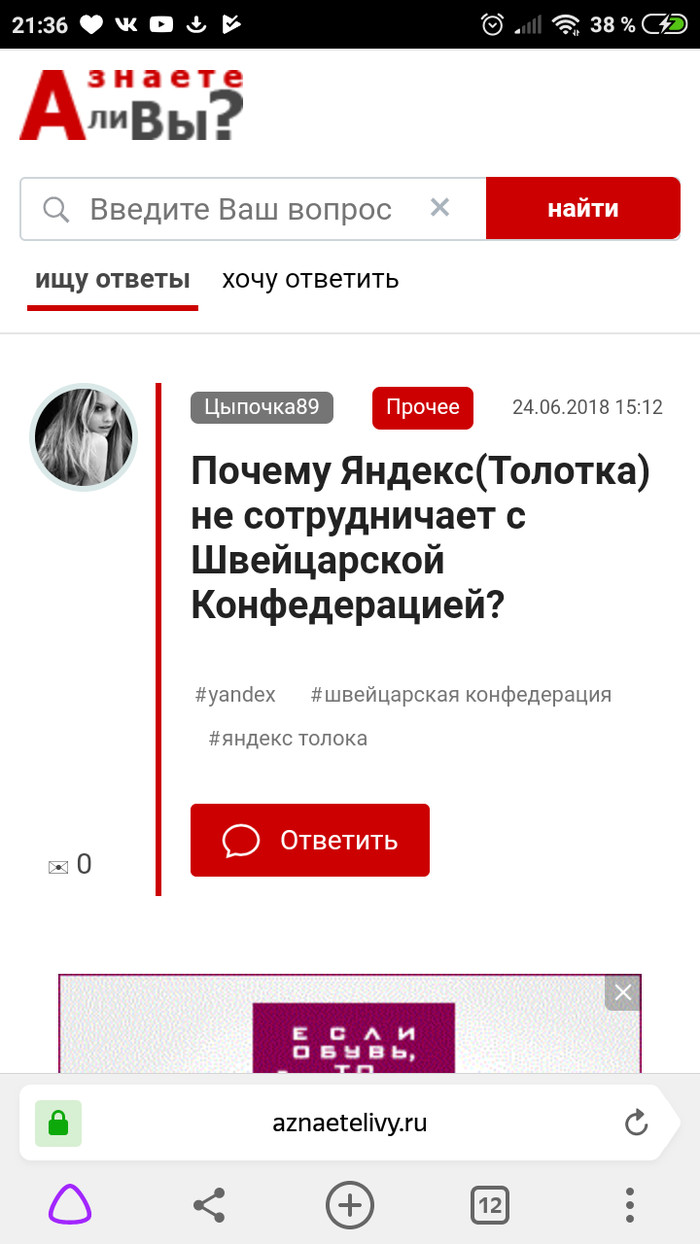Open the tab switcher showing 12 tabs
This screenshot has height=1244, width=700.
(489, 1205)
